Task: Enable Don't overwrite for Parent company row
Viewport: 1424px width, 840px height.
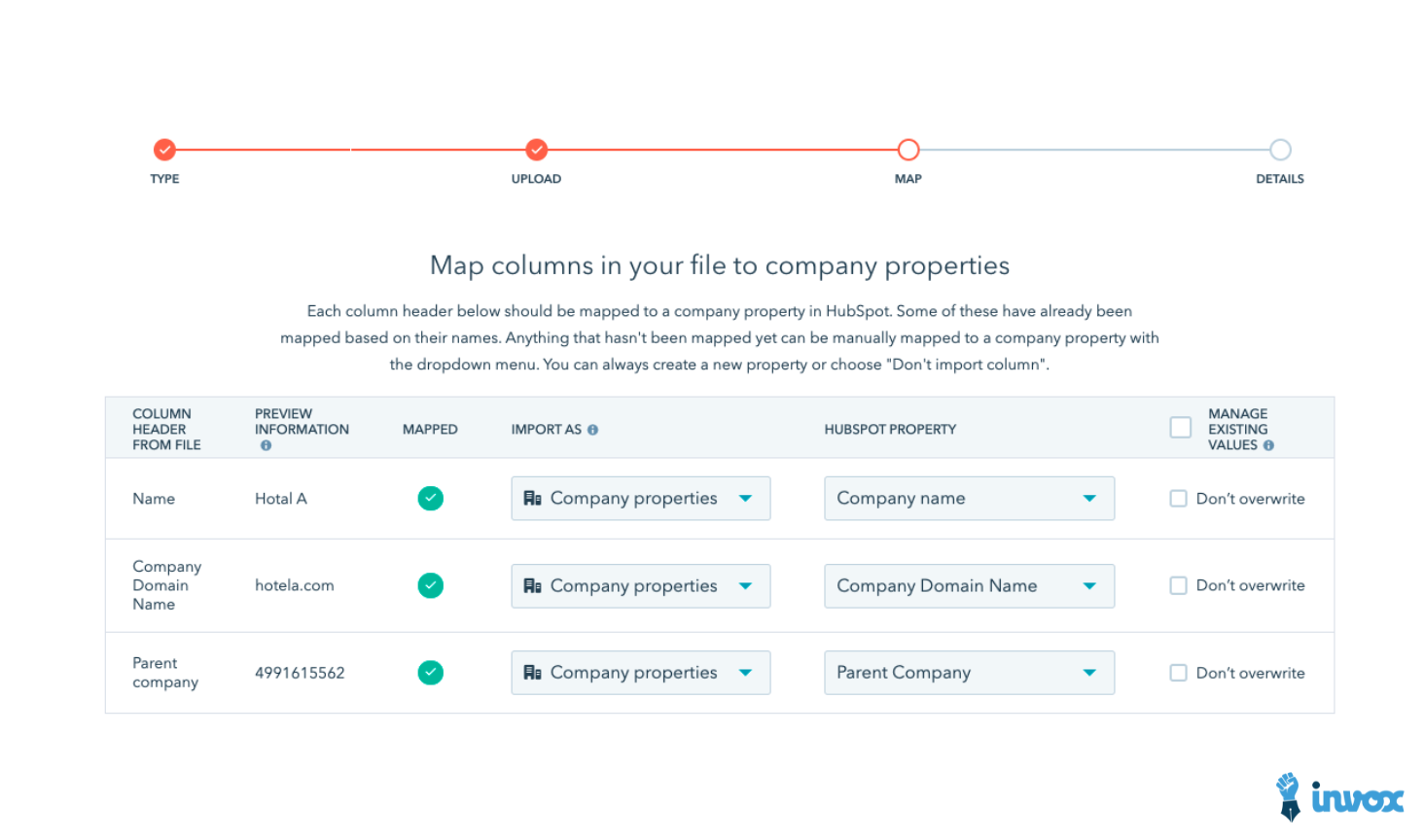Action: tap(1178, 673)
